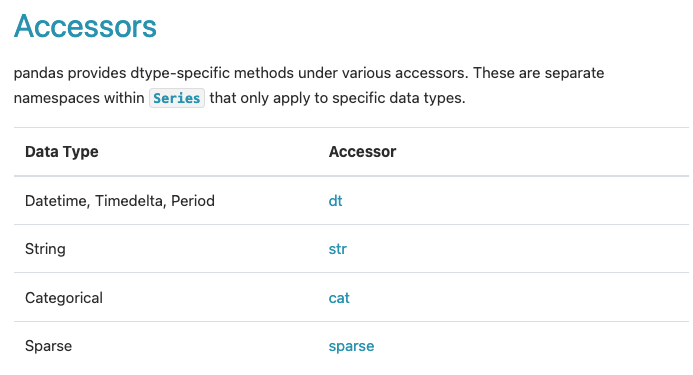This screenshot has width=693, height=375.
Task: Click 'These are separate' in the paragraph
Action: coord(538,73)
